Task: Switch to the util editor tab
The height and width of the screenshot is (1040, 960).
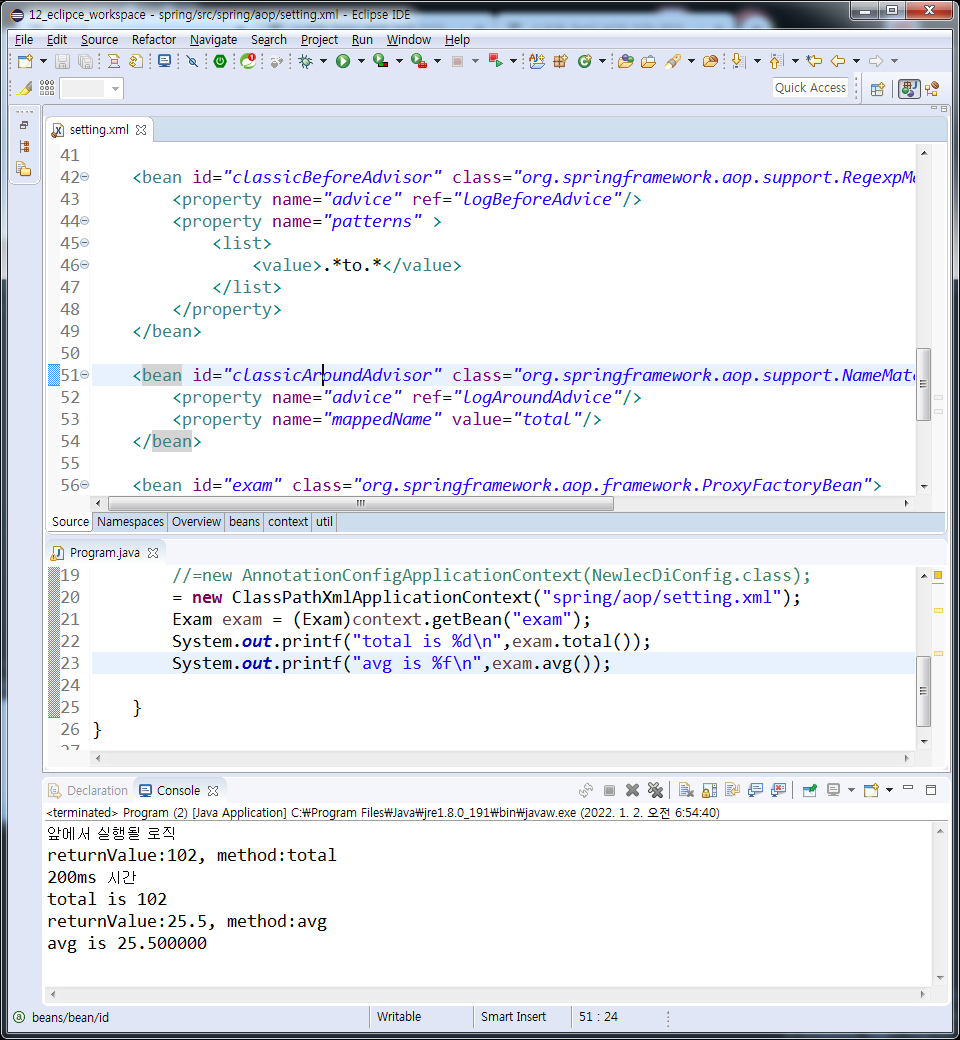Action: [324, 522]
